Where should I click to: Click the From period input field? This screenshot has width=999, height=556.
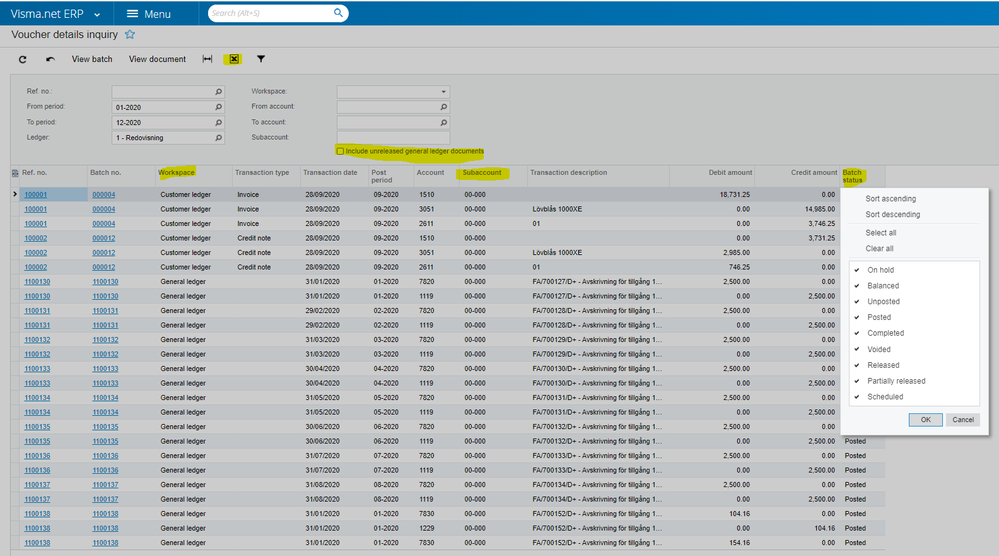click(162, 107)
